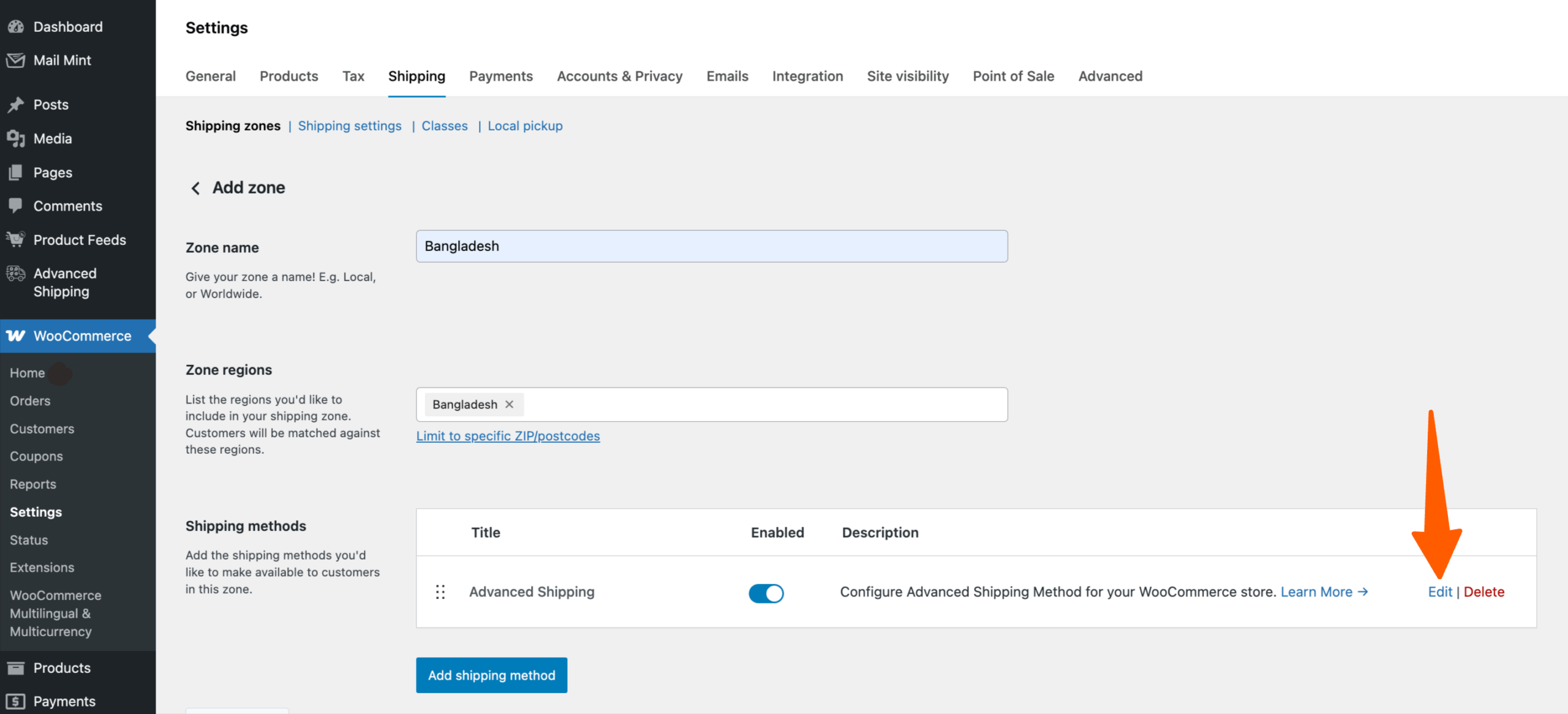This screenshot has height=714, width=1568.
Task: Remove Bangladesh region tag with X
Action: 509,404
